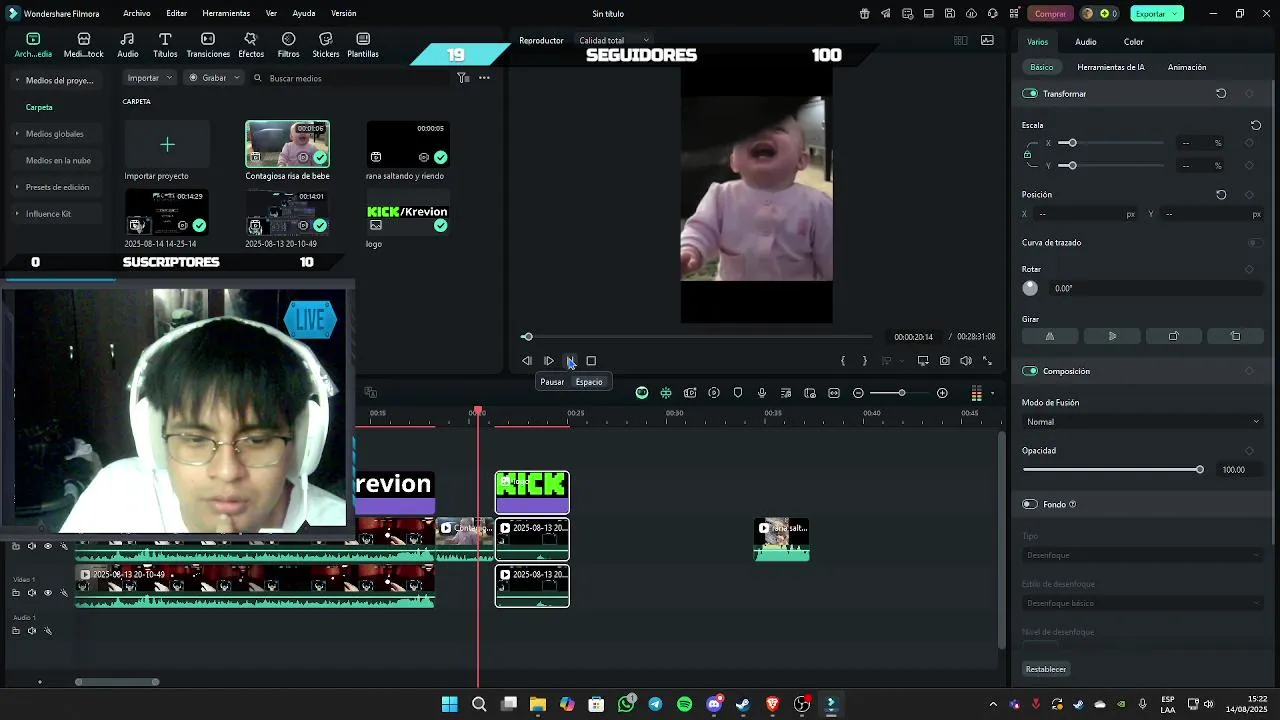Screen dimensions: 1280x720
Task: Take a snapshot with camera icon
Action: coord(944,361)
